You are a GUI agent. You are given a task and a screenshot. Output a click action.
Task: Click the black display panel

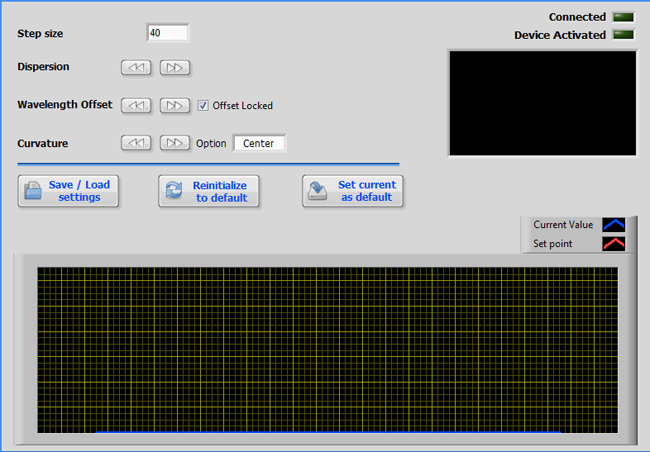(542, 103)
